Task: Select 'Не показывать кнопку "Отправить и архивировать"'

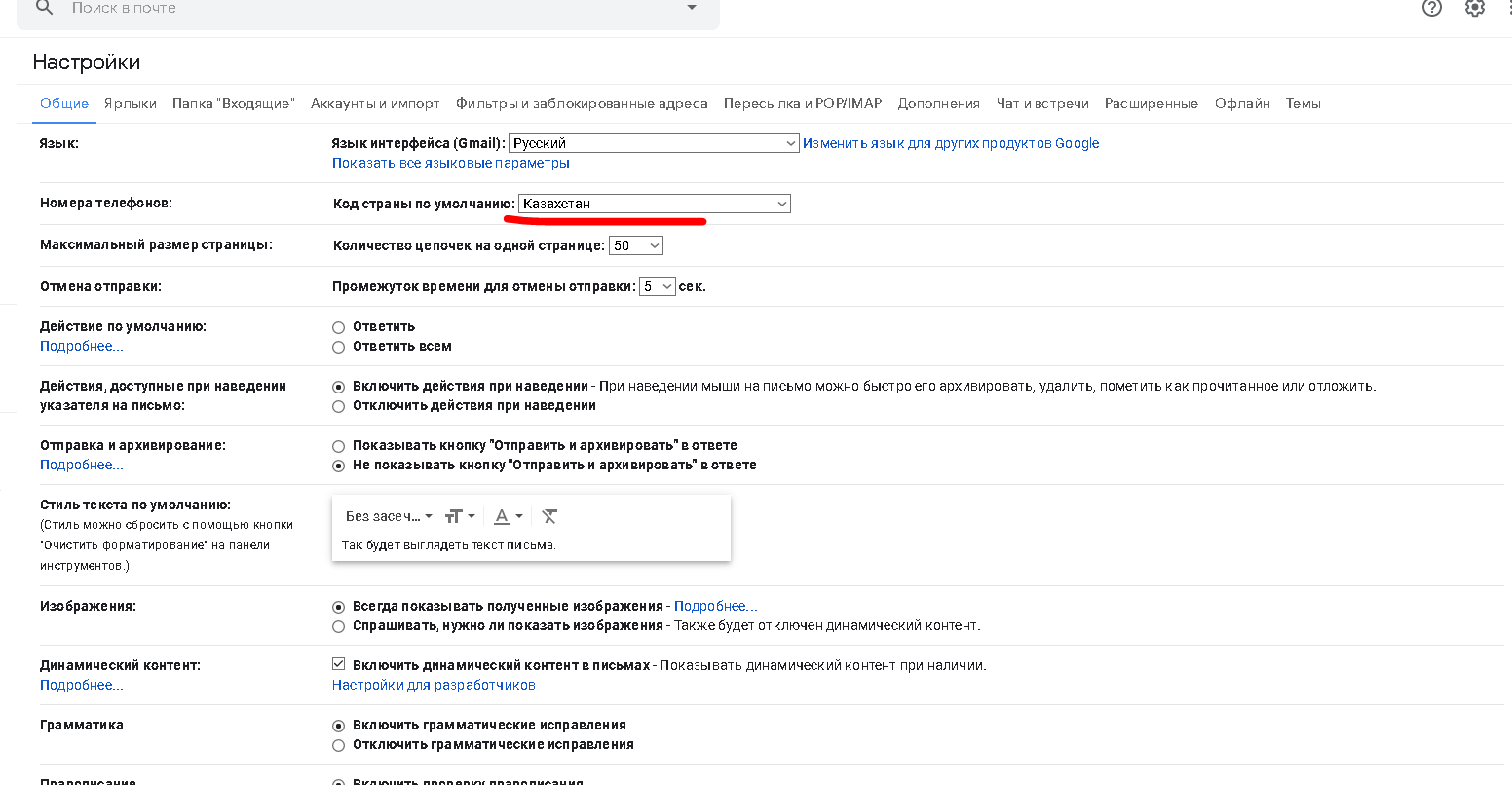Action: (339, 466)
